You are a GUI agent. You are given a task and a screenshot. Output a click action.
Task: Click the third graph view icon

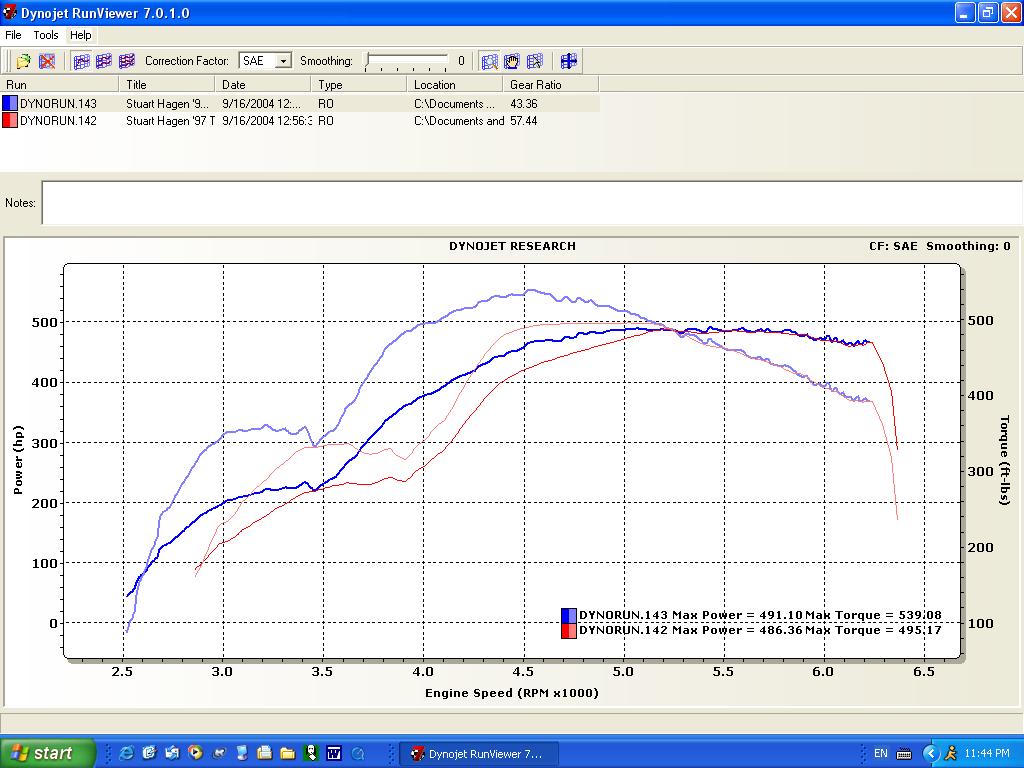pyautogui.click(x=124, y=61)
